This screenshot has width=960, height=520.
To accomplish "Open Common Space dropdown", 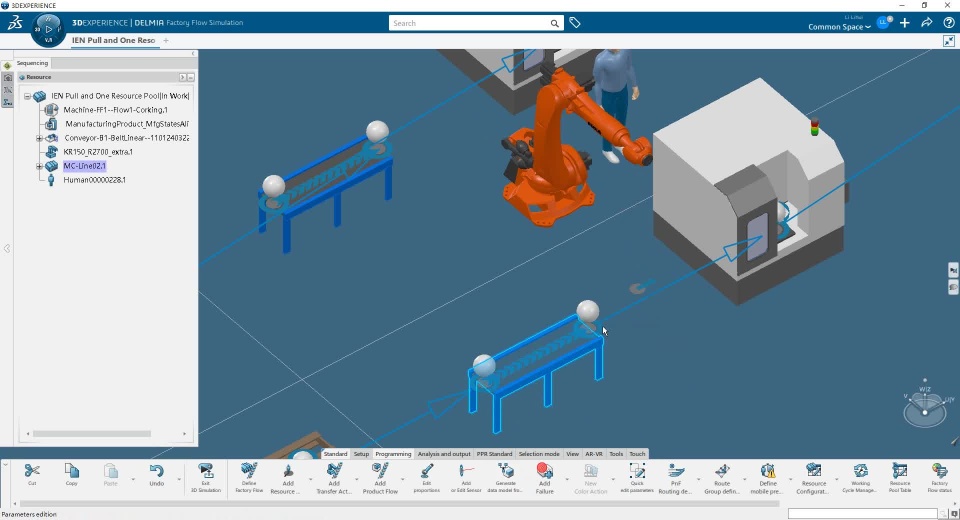I will 839,27.
